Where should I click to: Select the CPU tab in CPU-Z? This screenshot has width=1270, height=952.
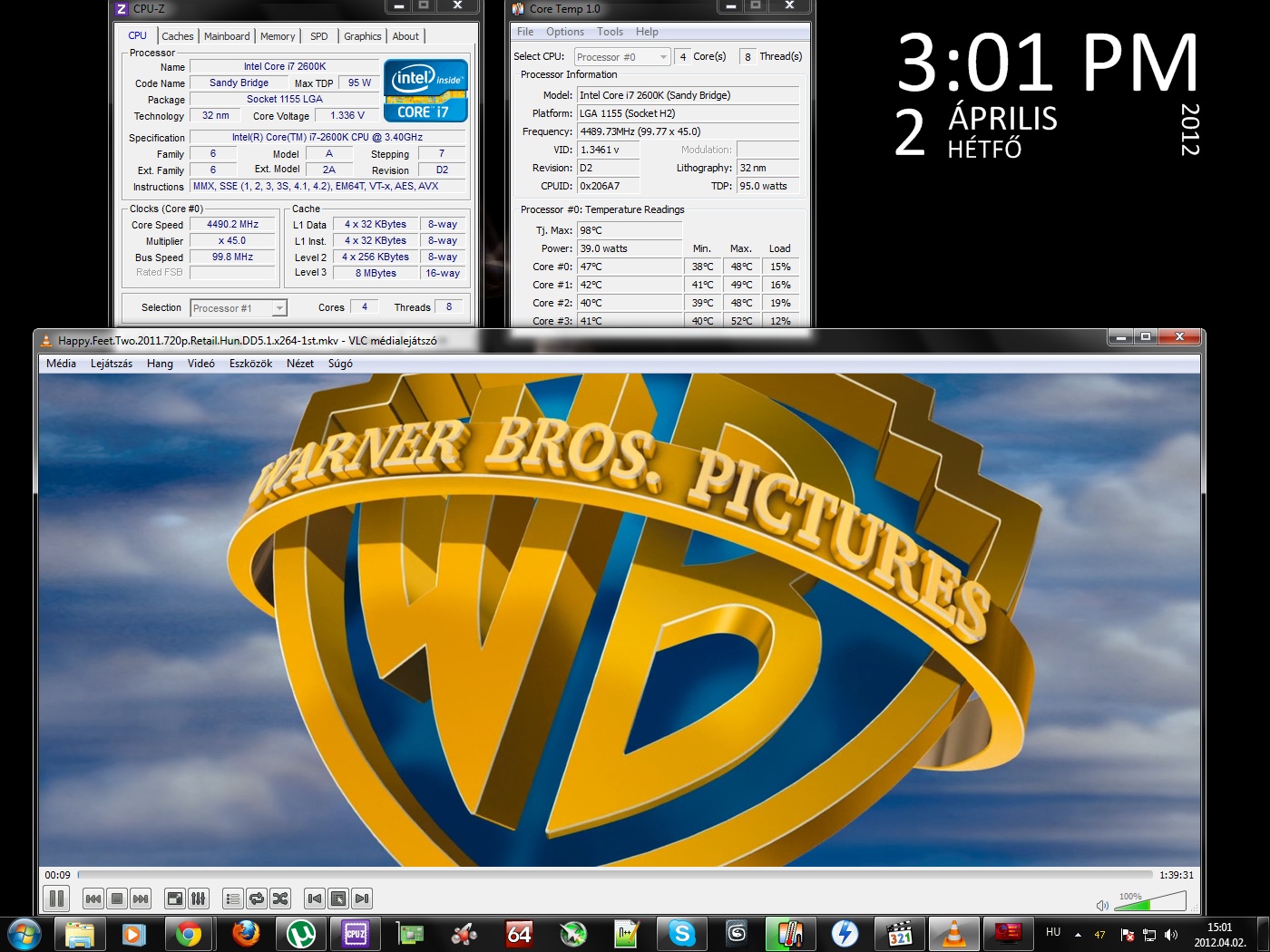click(x=137, y=35)
